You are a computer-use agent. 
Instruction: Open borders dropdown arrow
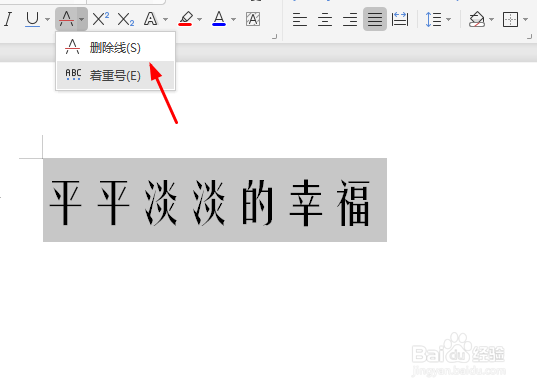[x=526, y=19]
